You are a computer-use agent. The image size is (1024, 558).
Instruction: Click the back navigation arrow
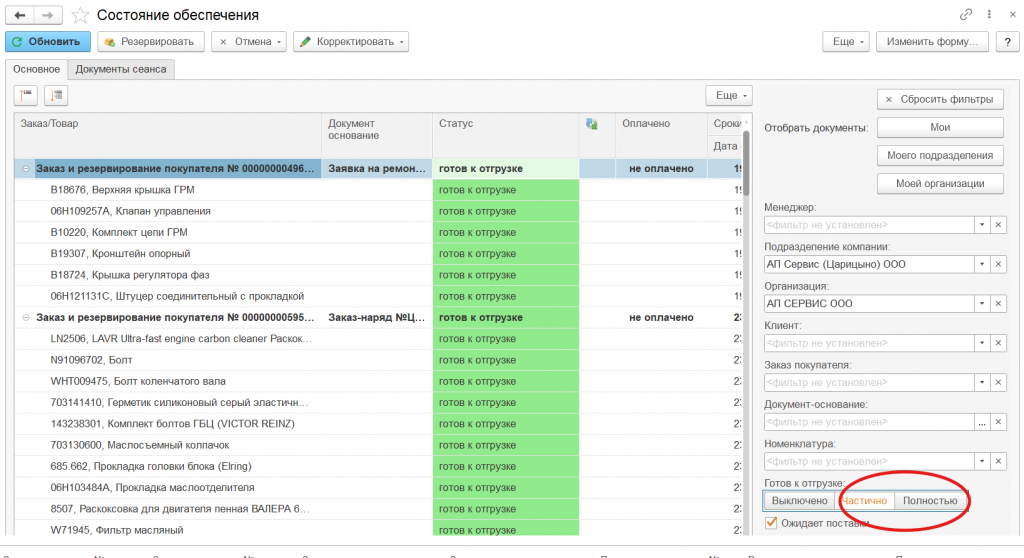20,15
